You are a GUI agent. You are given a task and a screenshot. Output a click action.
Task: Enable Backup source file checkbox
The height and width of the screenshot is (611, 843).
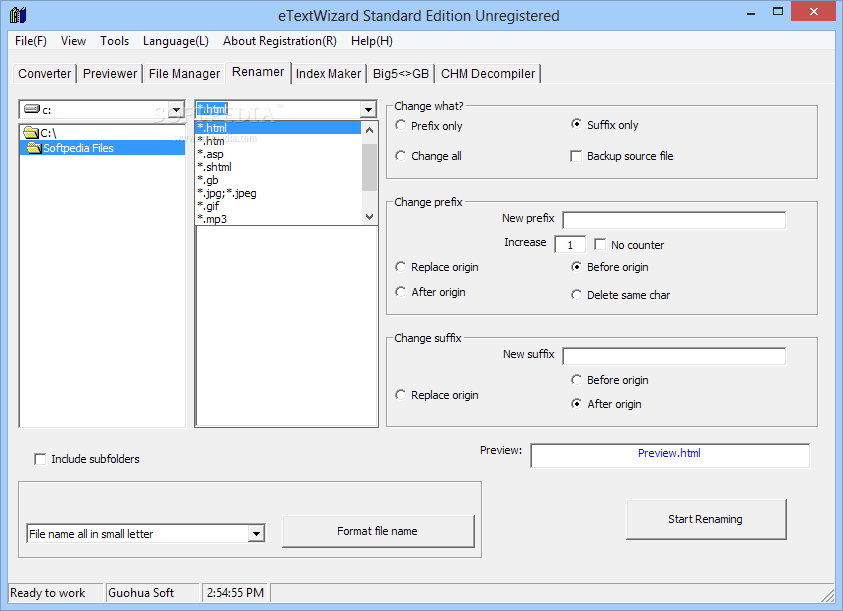coord(576,156)
